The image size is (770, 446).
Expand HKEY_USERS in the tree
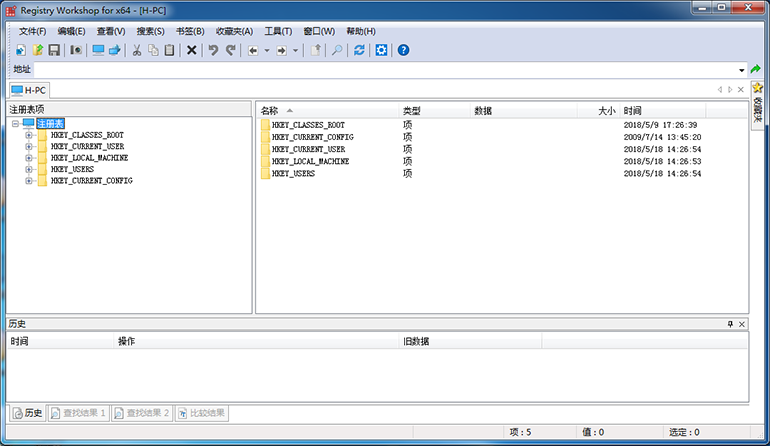[x=28, y=169]
